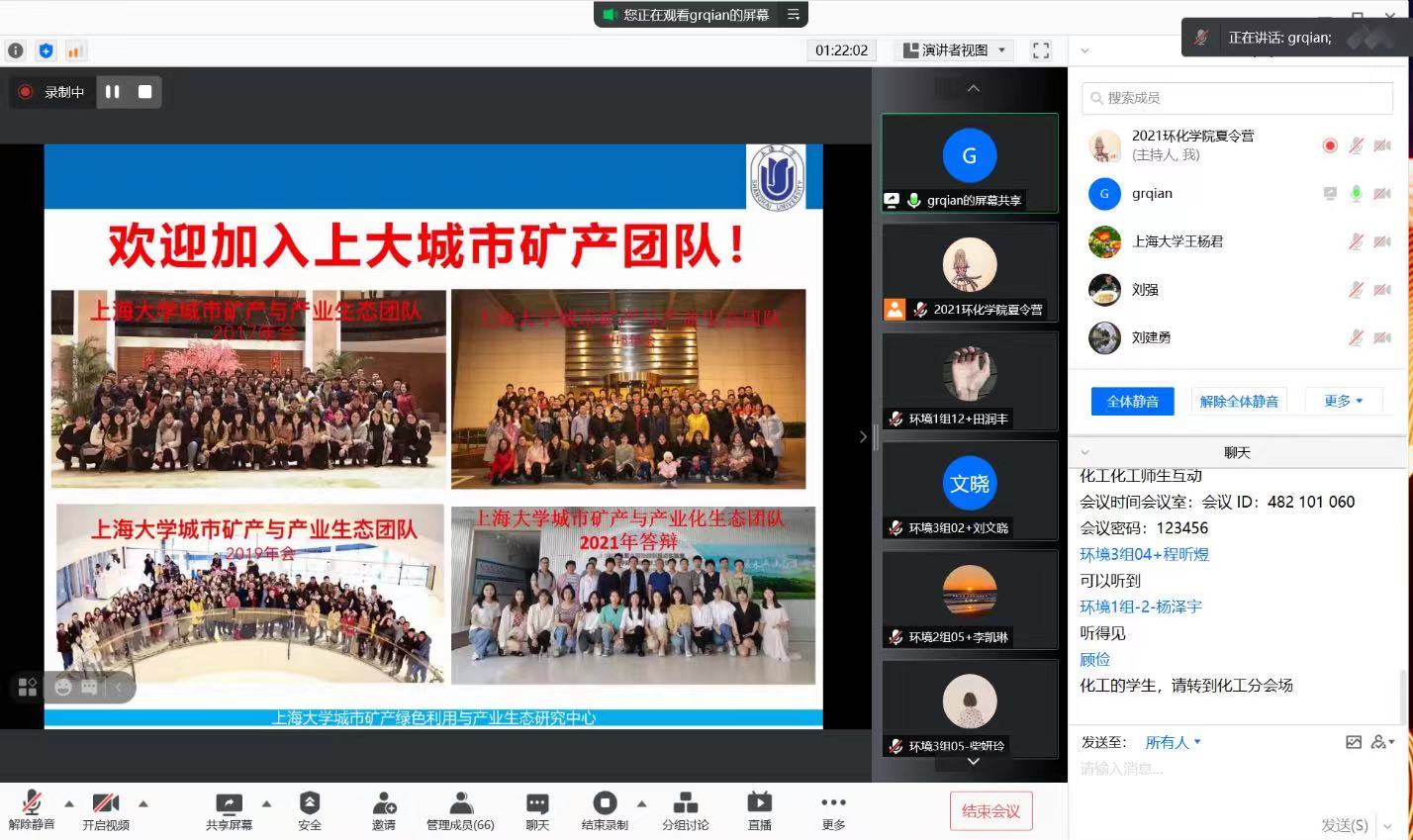Click the 解除全体静音 button
The height and width of the screenshot is (840, 1413).
[x=1239, y=401]
